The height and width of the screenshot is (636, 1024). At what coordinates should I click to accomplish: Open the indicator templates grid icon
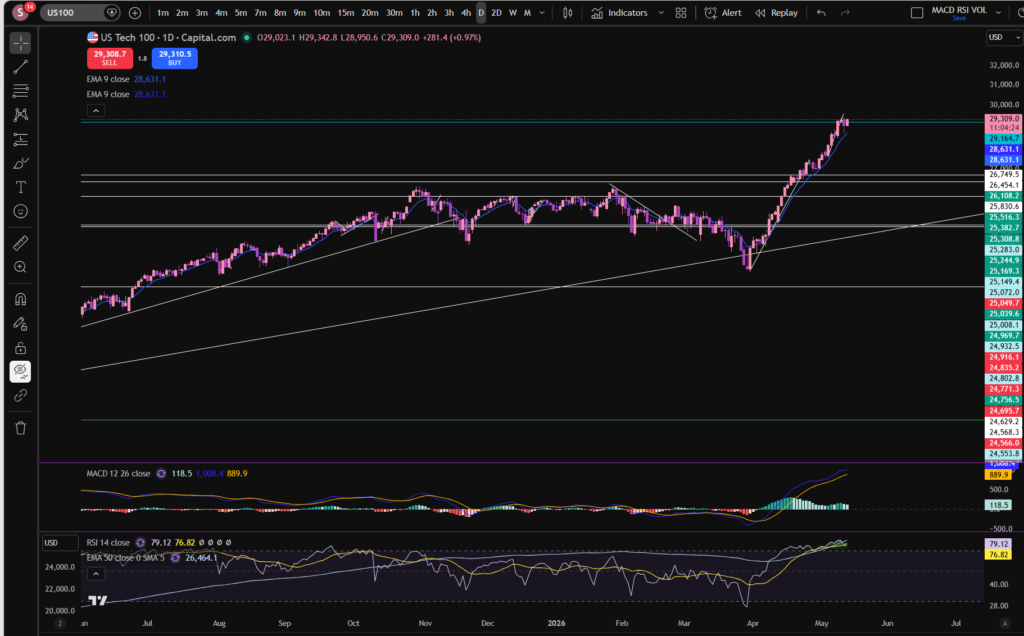tap(681, 12)
